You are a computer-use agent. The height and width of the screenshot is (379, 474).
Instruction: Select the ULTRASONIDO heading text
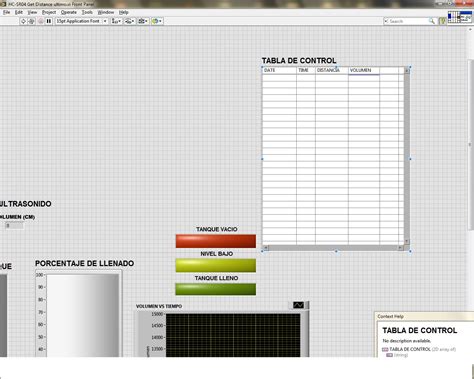click(26, 204)
